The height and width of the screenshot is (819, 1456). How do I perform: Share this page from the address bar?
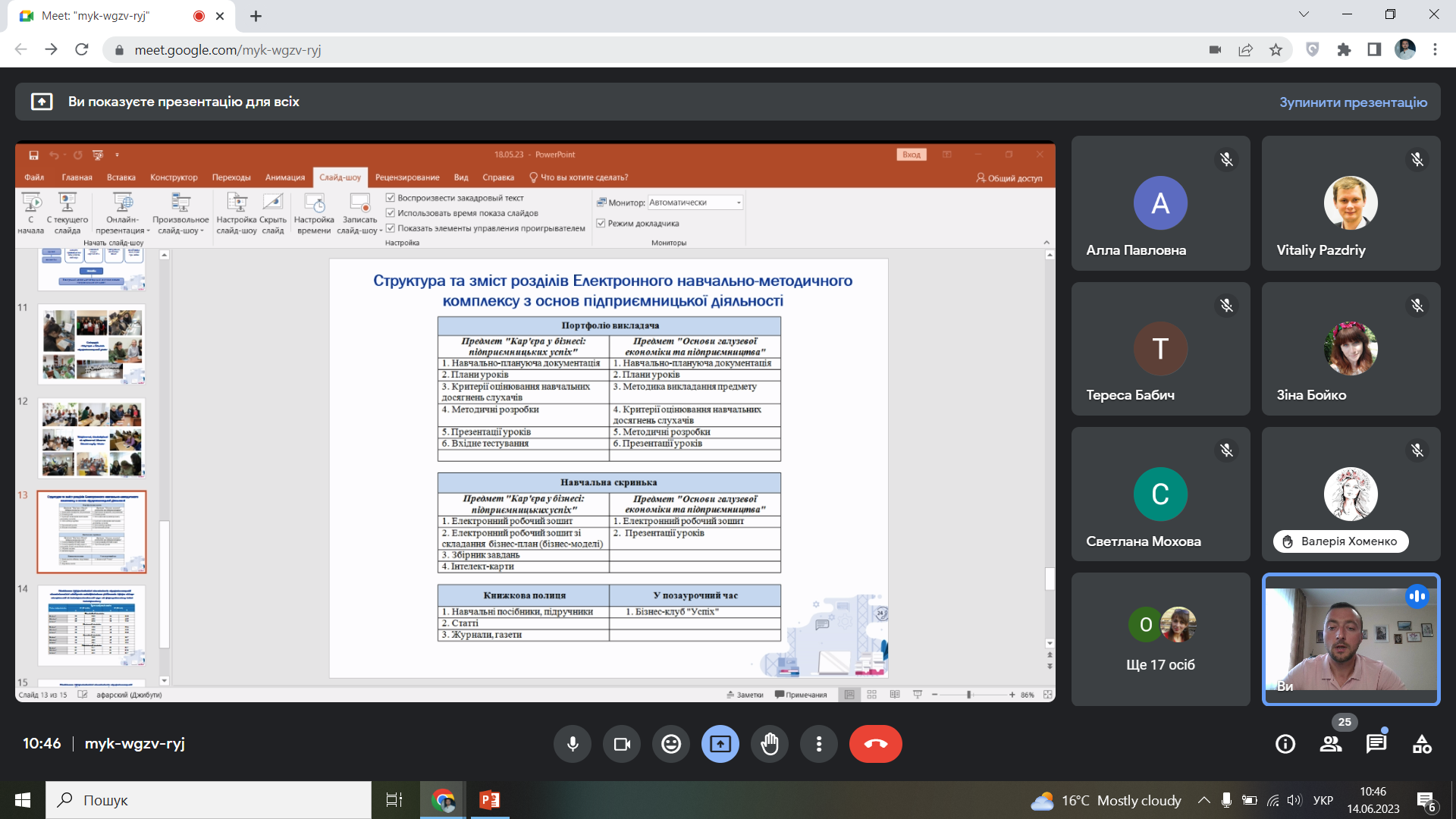click(x=1245, y=50)
